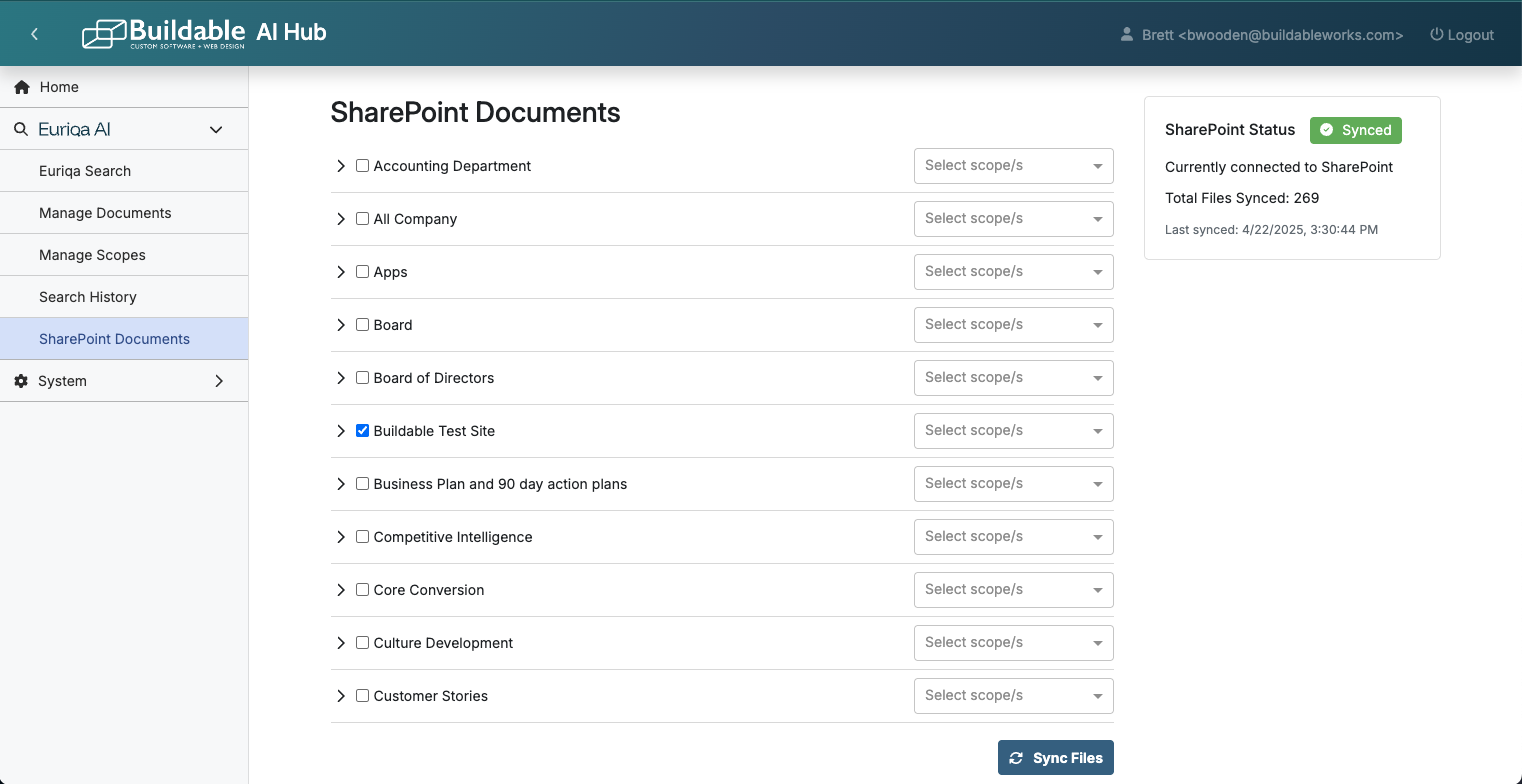Open Manage Scopes page
Image resolution: width=1522 pixels, height=784 pixels.
click(124, 255)
